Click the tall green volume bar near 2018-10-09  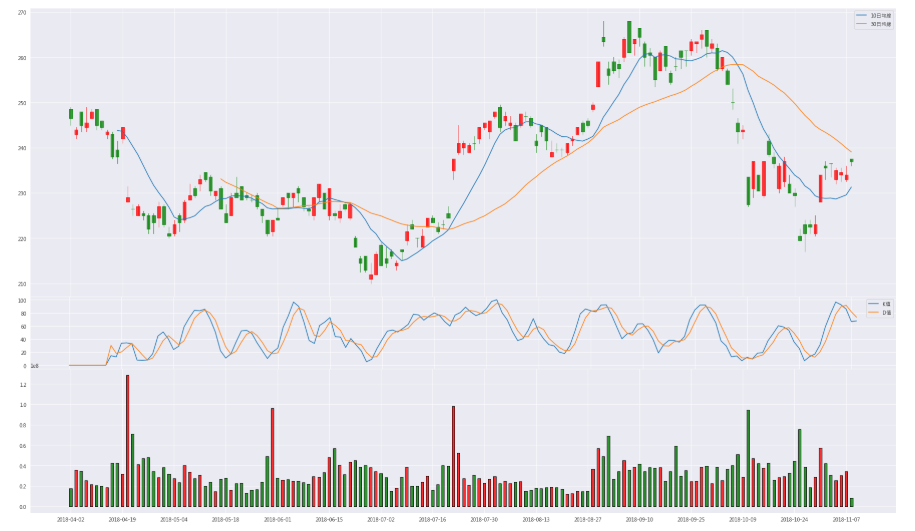(x=748, y=459)
